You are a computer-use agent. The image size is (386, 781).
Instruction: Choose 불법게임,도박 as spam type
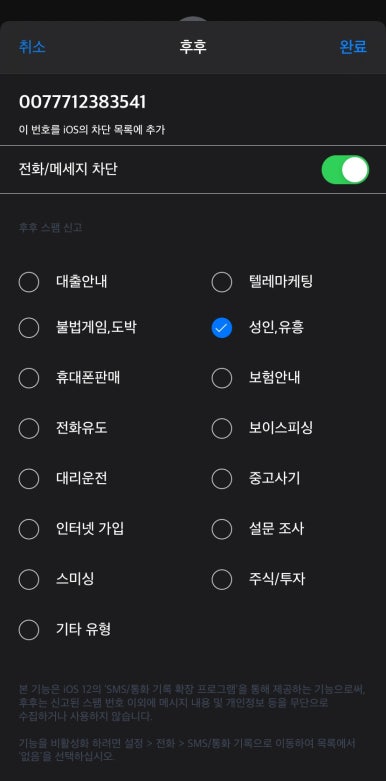[x=29, y=328]
